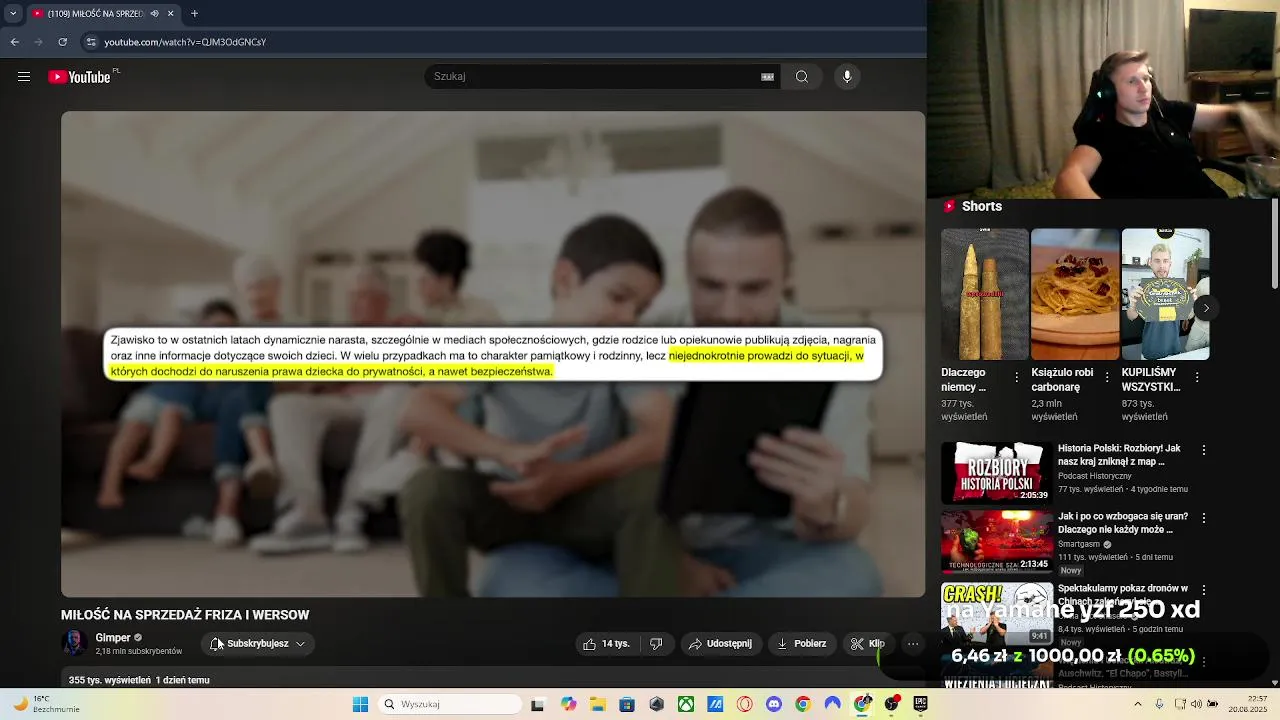Open Opera browser from the taskbar
1280x720 pixels.
point(744,704)
